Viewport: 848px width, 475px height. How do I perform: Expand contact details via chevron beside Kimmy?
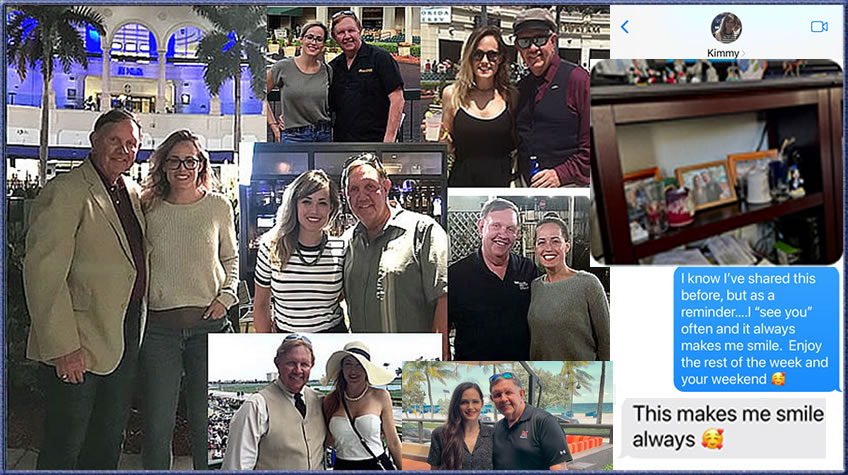coord(743,53)
